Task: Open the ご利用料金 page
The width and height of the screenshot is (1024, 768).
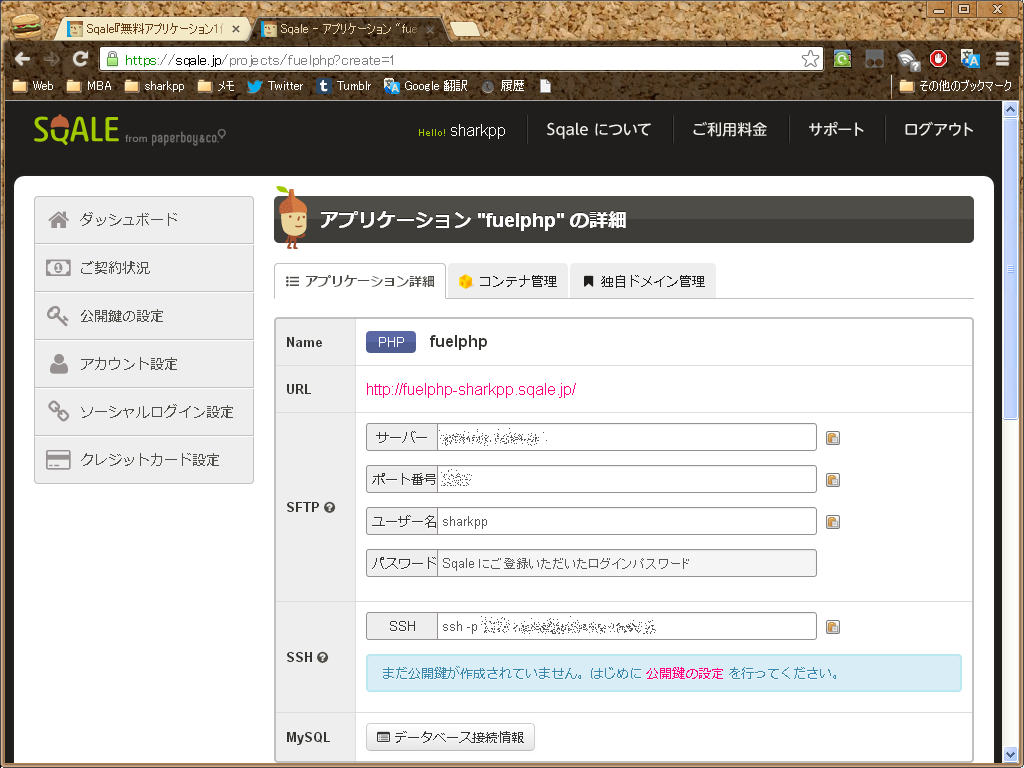Action: (x=729, y=129)
